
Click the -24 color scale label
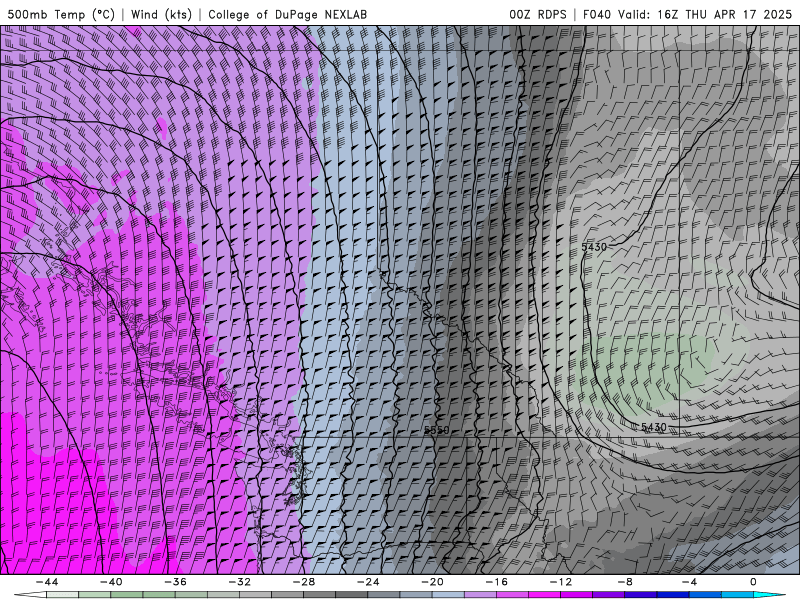point(368,582)
